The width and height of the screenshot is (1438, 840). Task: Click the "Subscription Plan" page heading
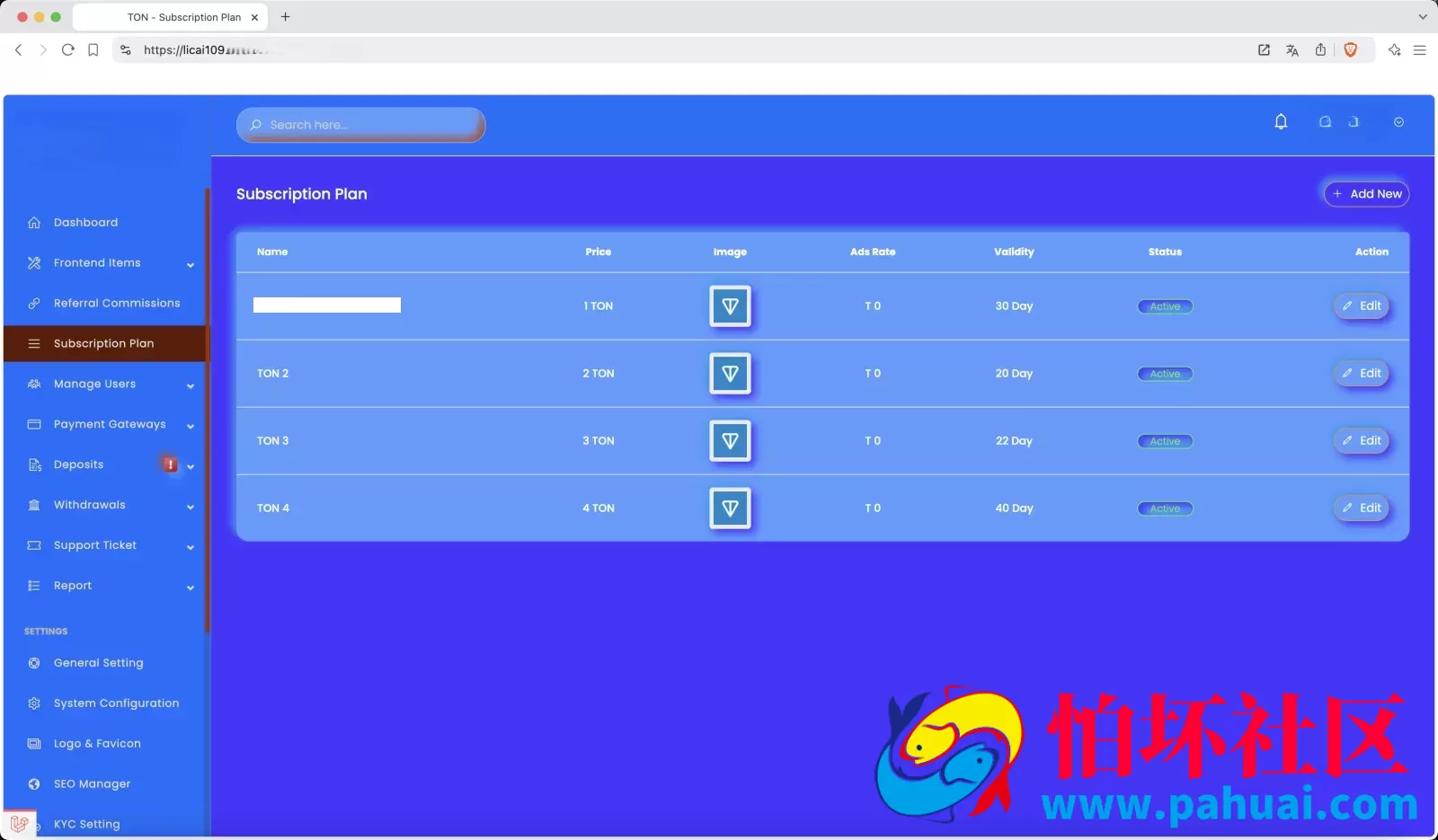coord(302,194)
